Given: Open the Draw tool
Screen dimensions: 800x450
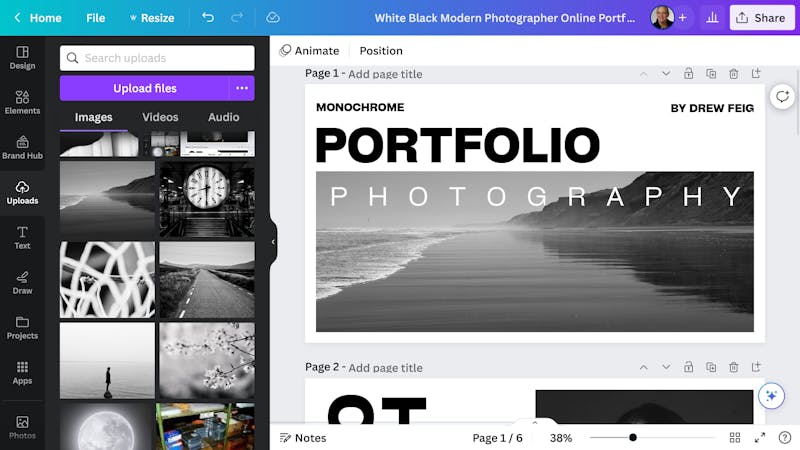Looking at the screenshot, I should (22, 283).
